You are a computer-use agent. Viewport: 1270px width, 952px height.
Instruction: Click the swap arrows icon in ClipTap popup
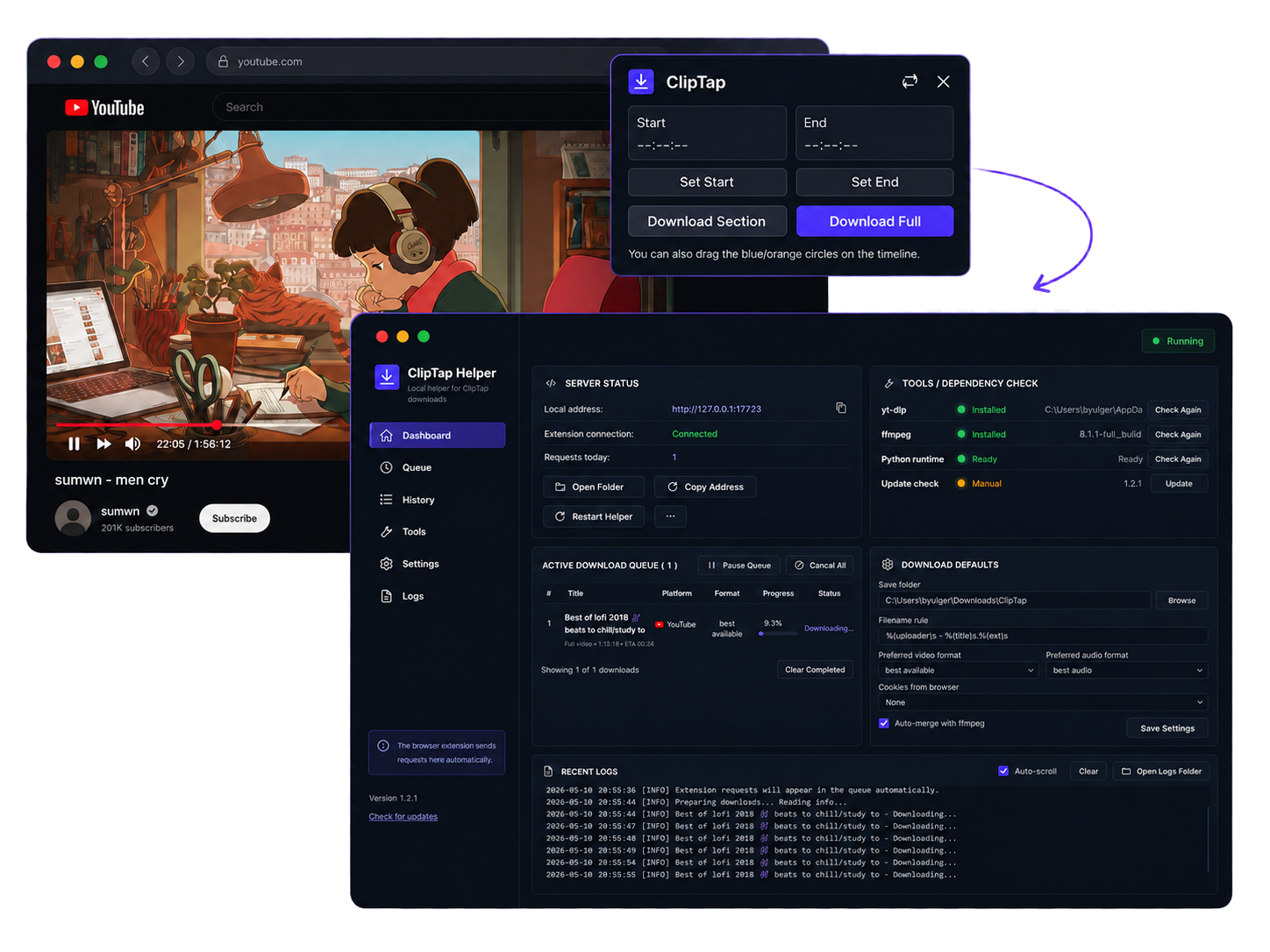tap(910, 82)
